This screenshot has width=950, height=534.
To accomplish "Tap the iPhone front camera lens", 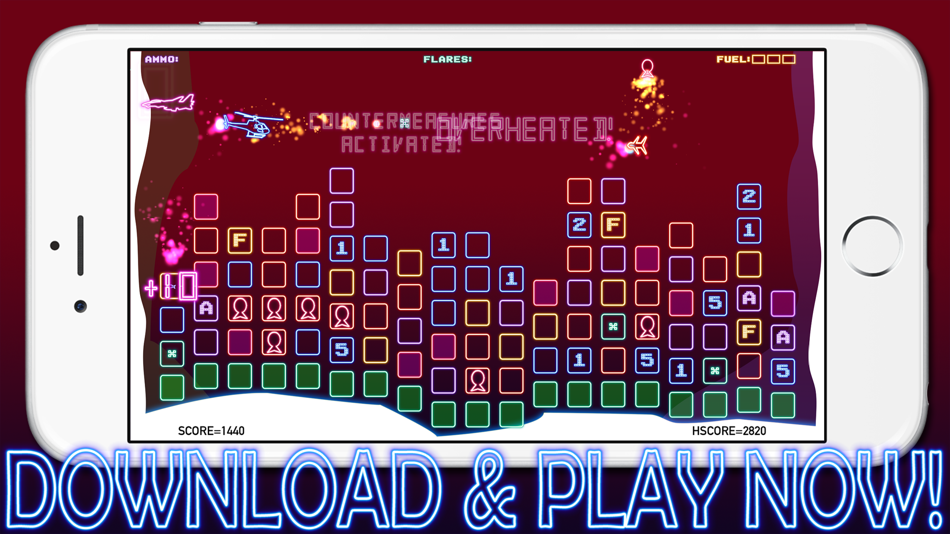I will (80, 306).
